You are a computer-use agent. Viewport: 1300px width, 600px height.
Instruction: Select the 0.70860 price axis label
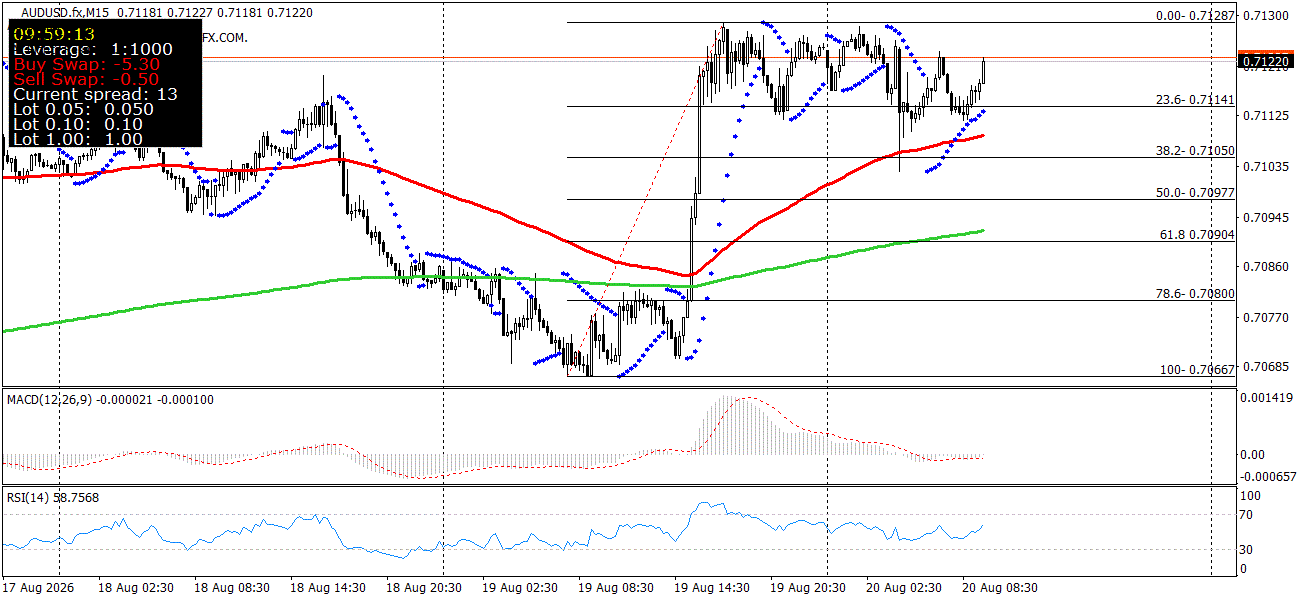(1266, 267)
